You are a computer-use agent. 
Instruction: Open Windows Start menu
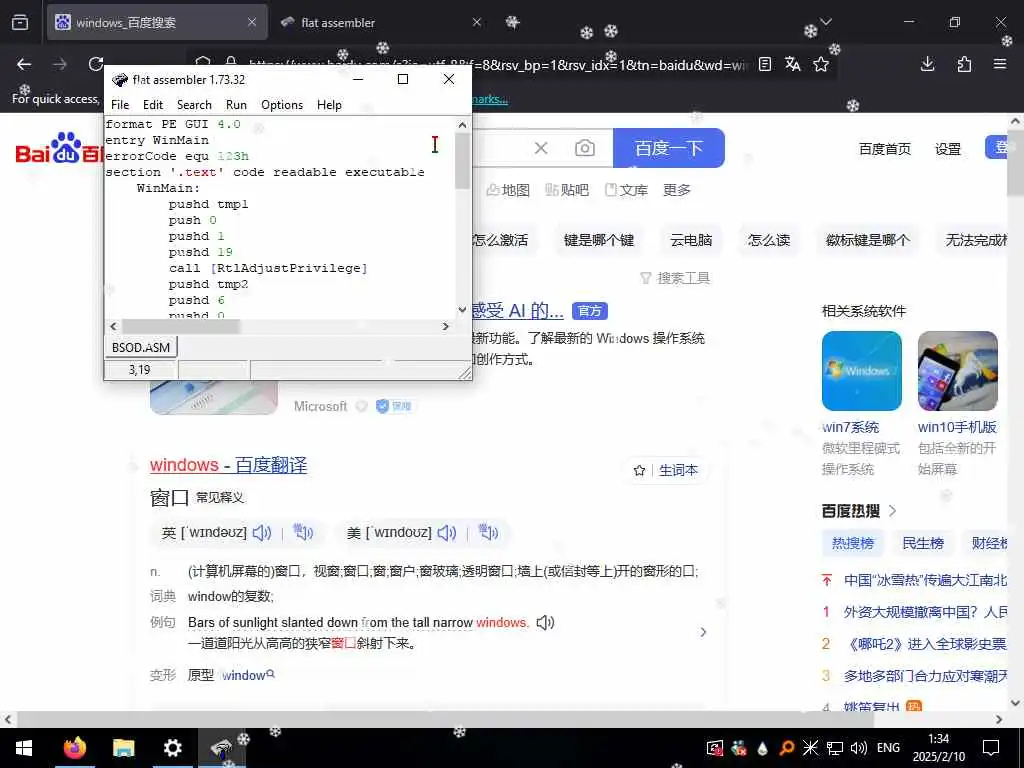(x=24, y=748)
